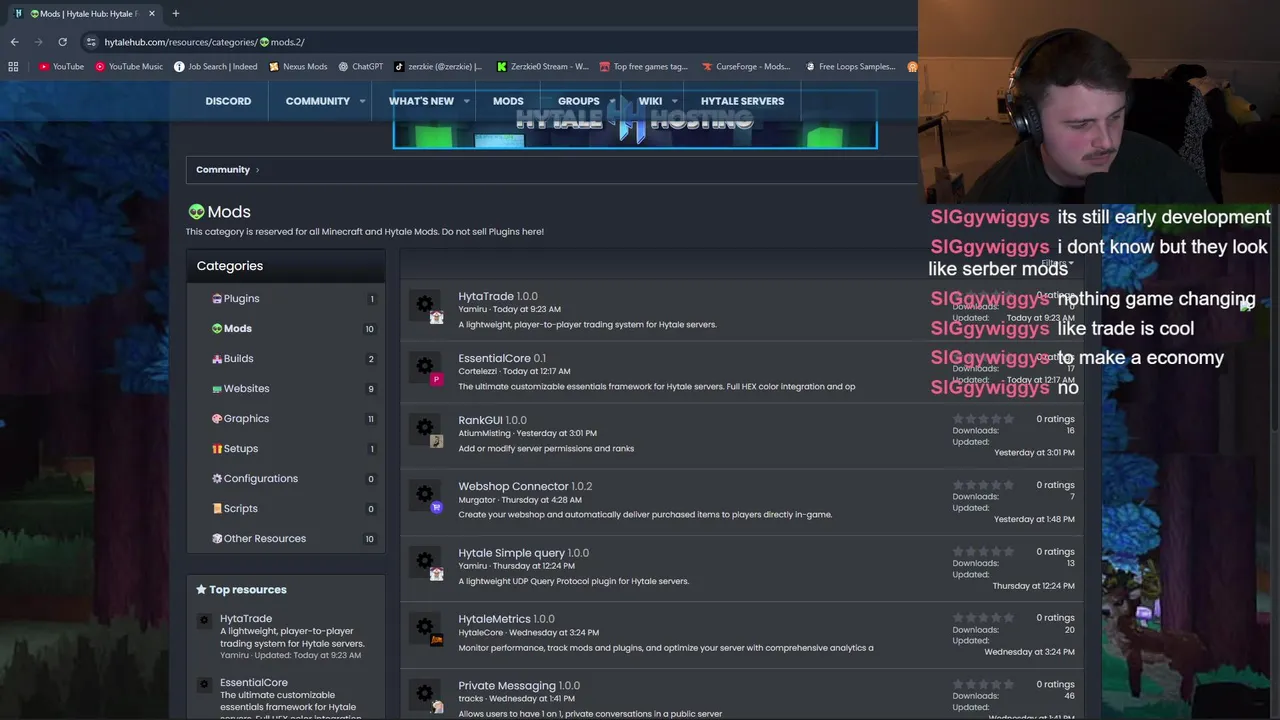This screenshot has height=720, width=1280.
Task: Open the EssentialCore 0.1 resource title
Action: pyautogui.click(x=502, y=358)
